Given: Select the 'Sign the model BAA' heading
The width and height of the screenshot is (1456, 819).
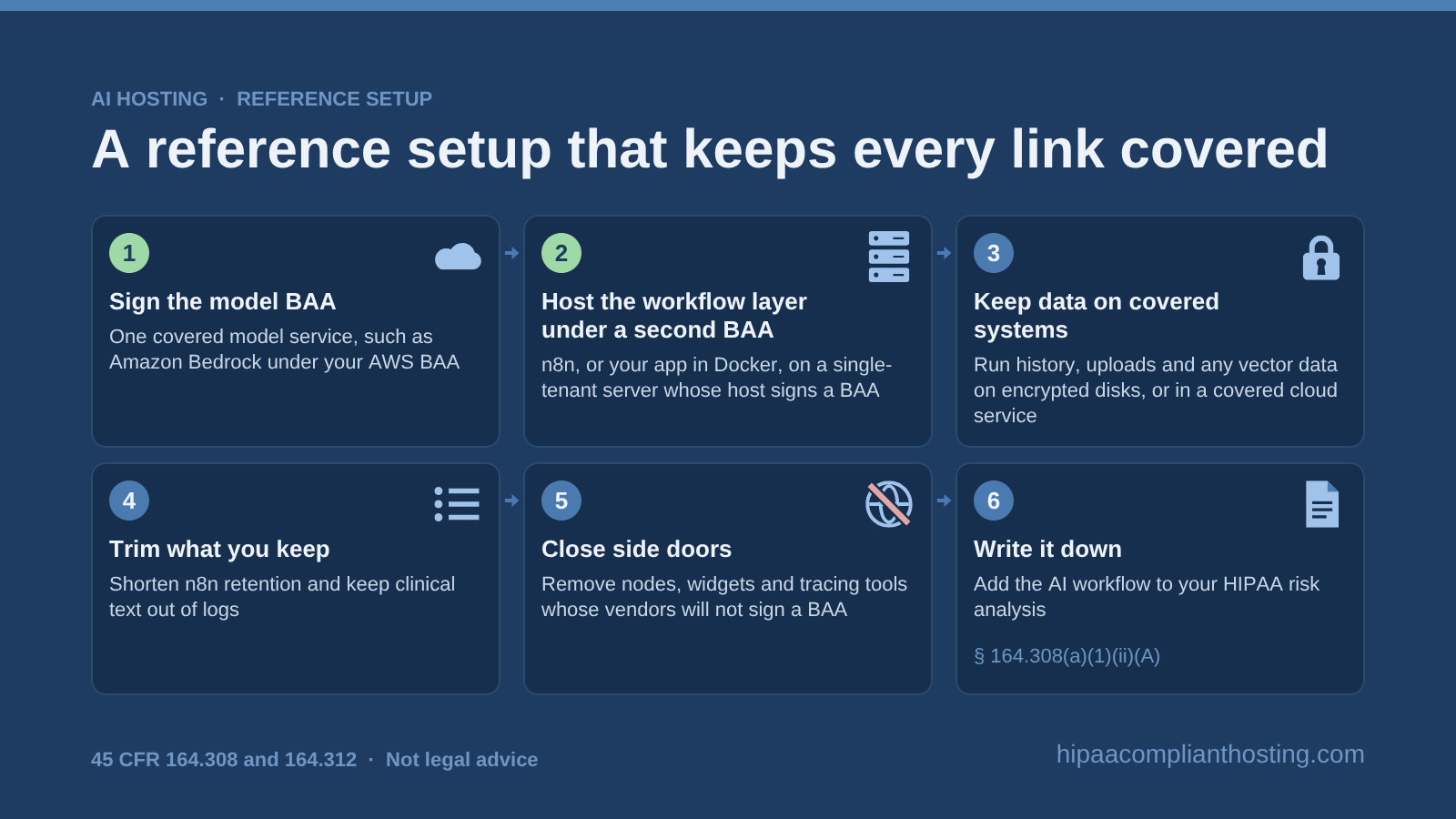Looking at the screenshot, I should tap(222, 301).
